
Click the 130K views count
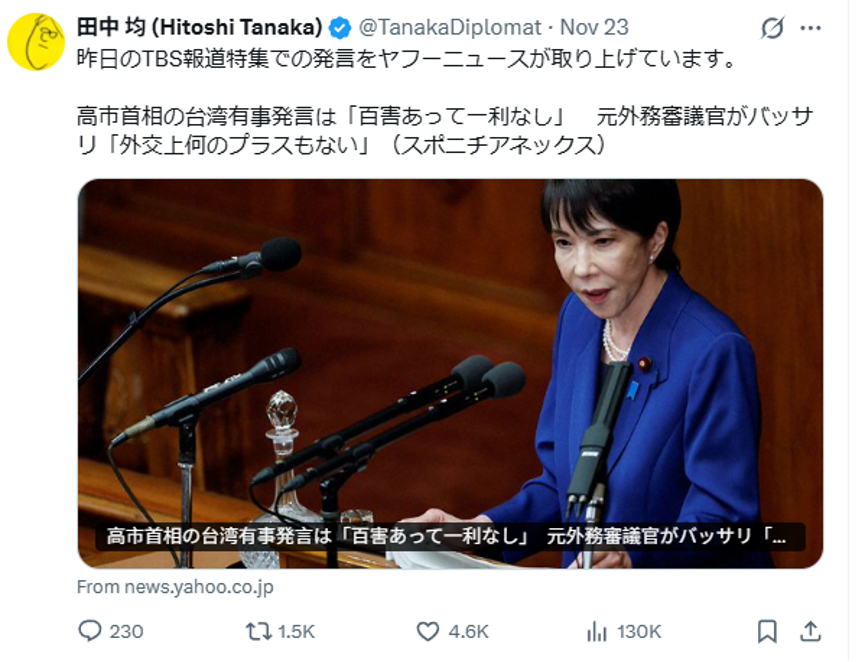point(638,631)
